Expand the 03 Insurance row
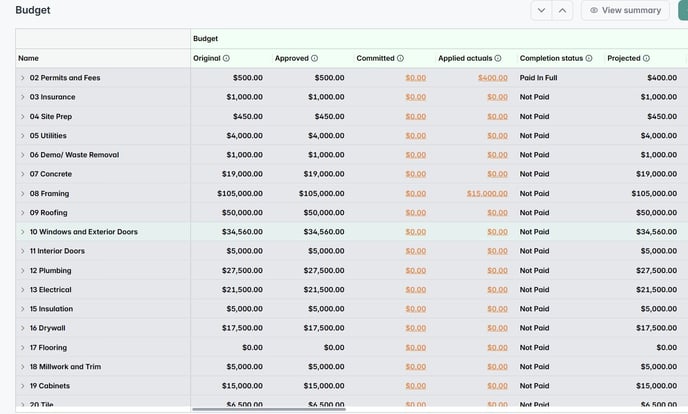The height and width of the screenshot is (414, 688). pyautogui.click(x=22, y=97)
